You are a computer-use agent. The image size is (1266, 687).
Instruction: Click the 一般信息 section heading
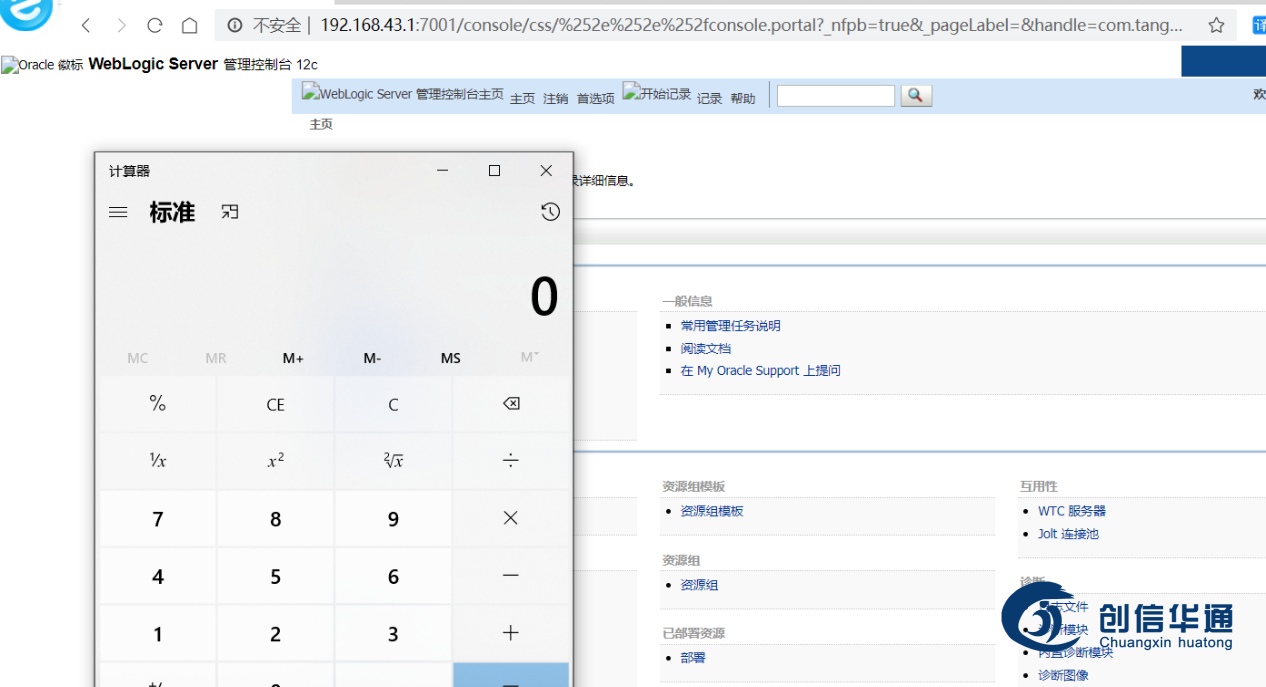pos(687,301)
